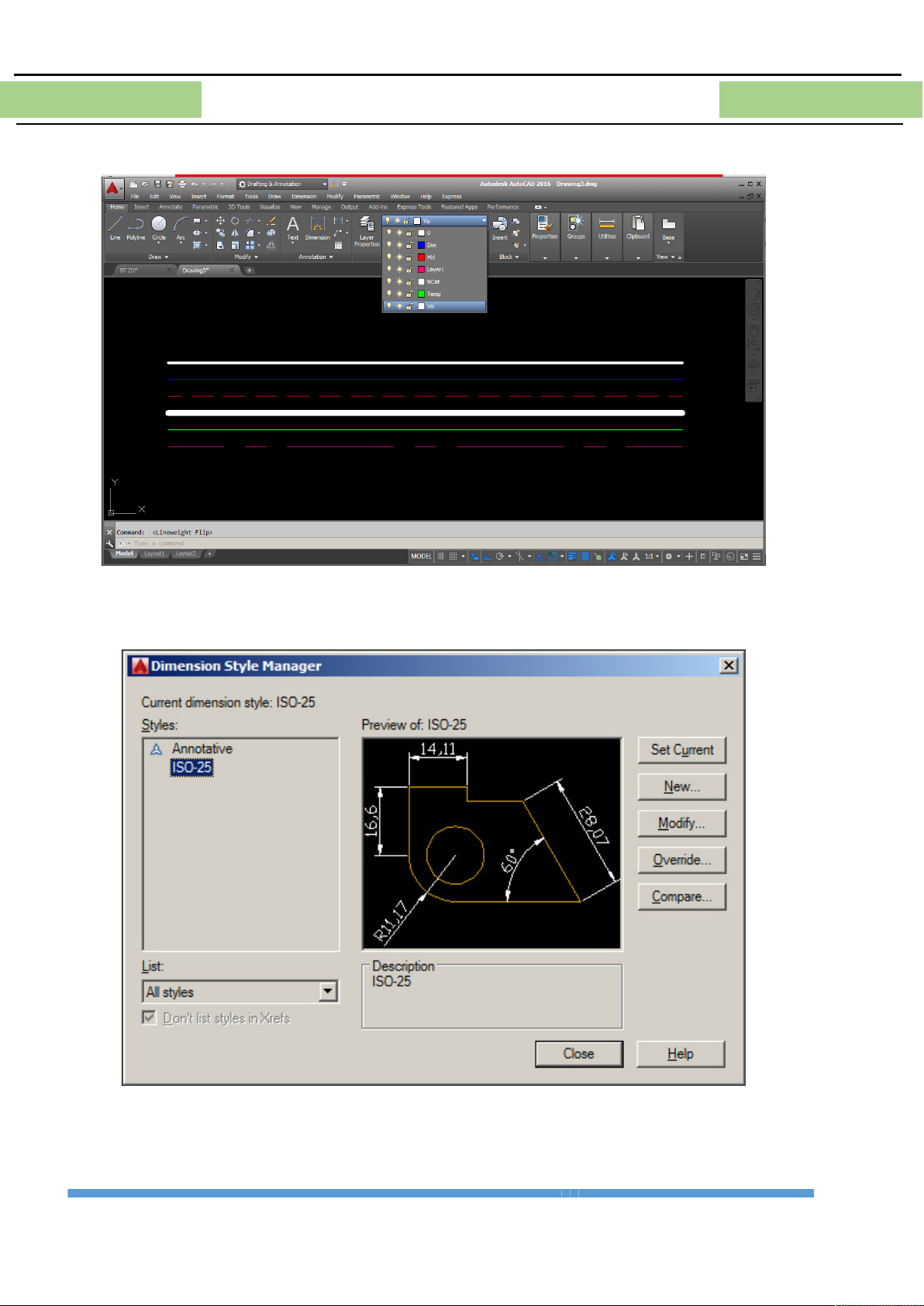Open the All styles list dropdown
The height and width of the screenshot is (1306, 924).
[x=328, y=992]
